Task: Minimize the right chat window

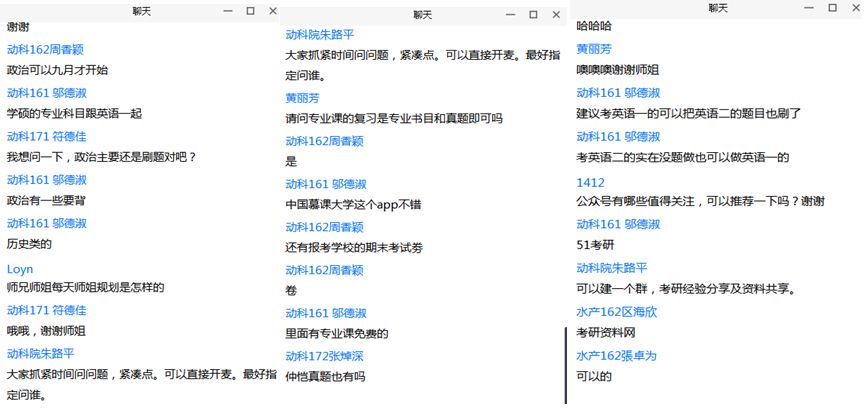Action: point(806,8)
